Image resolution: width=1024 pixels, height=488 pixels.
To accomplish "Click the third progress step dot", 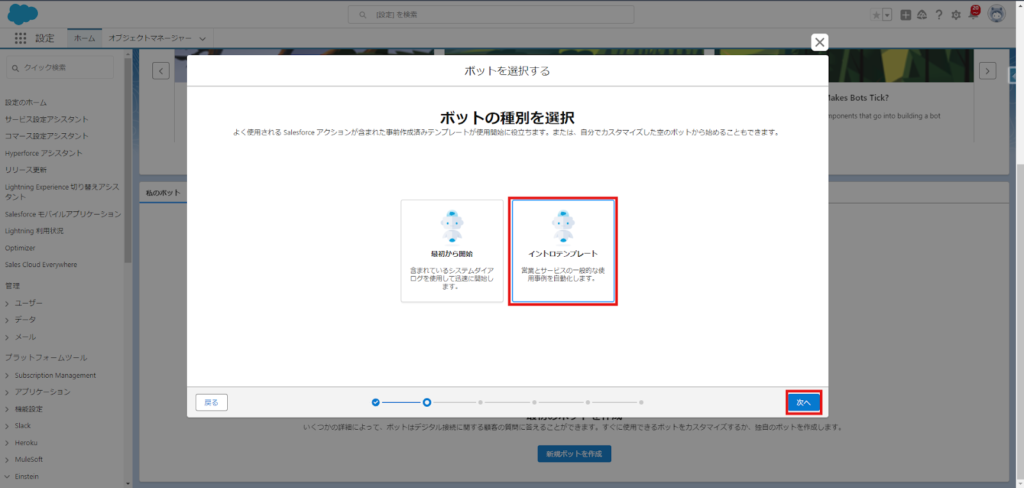I will pyautogui.click(x=480, y=402).
